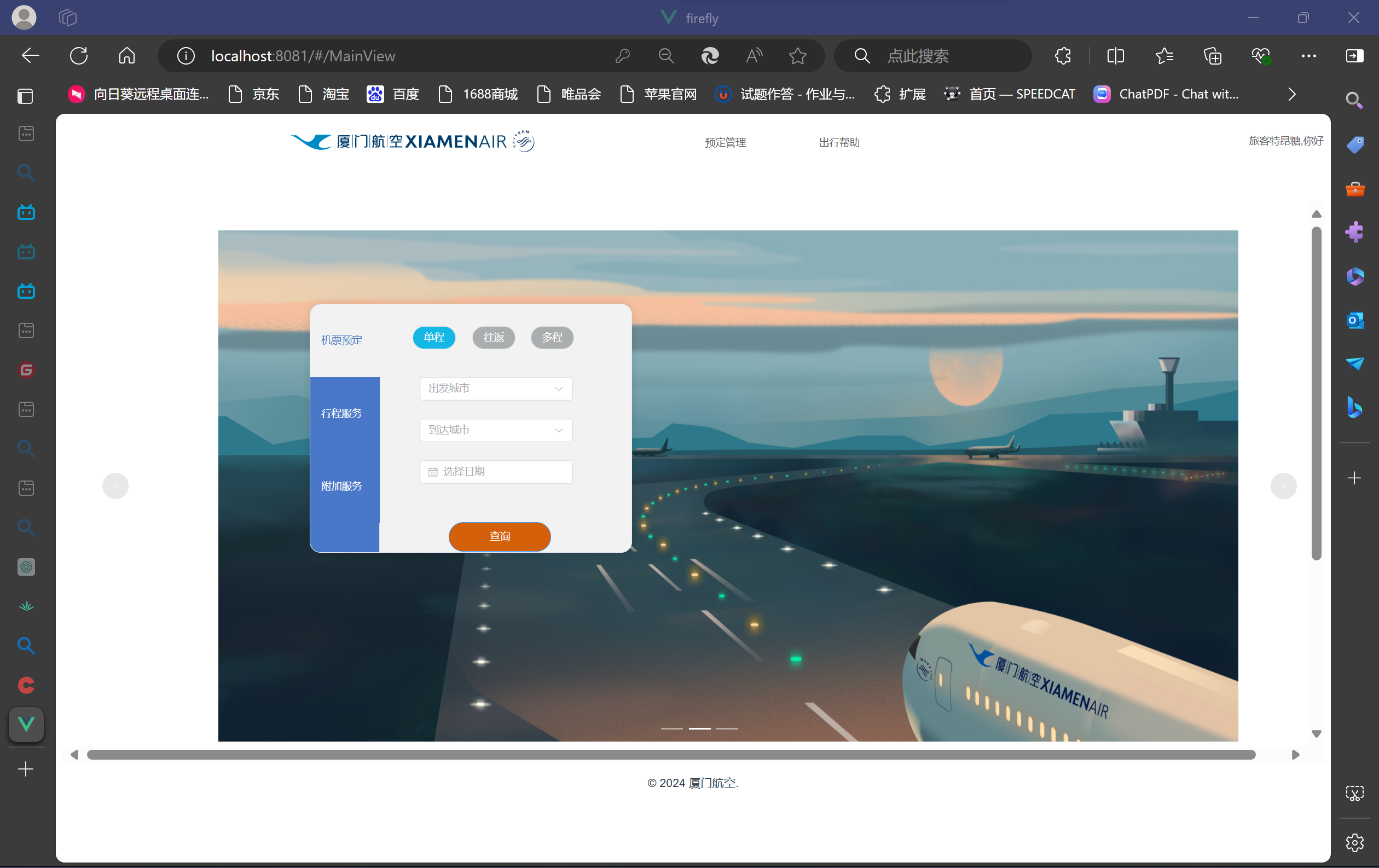View site information icon in address bar
The height and width of the screenshot is (868, 1379).
click(186, 55)
